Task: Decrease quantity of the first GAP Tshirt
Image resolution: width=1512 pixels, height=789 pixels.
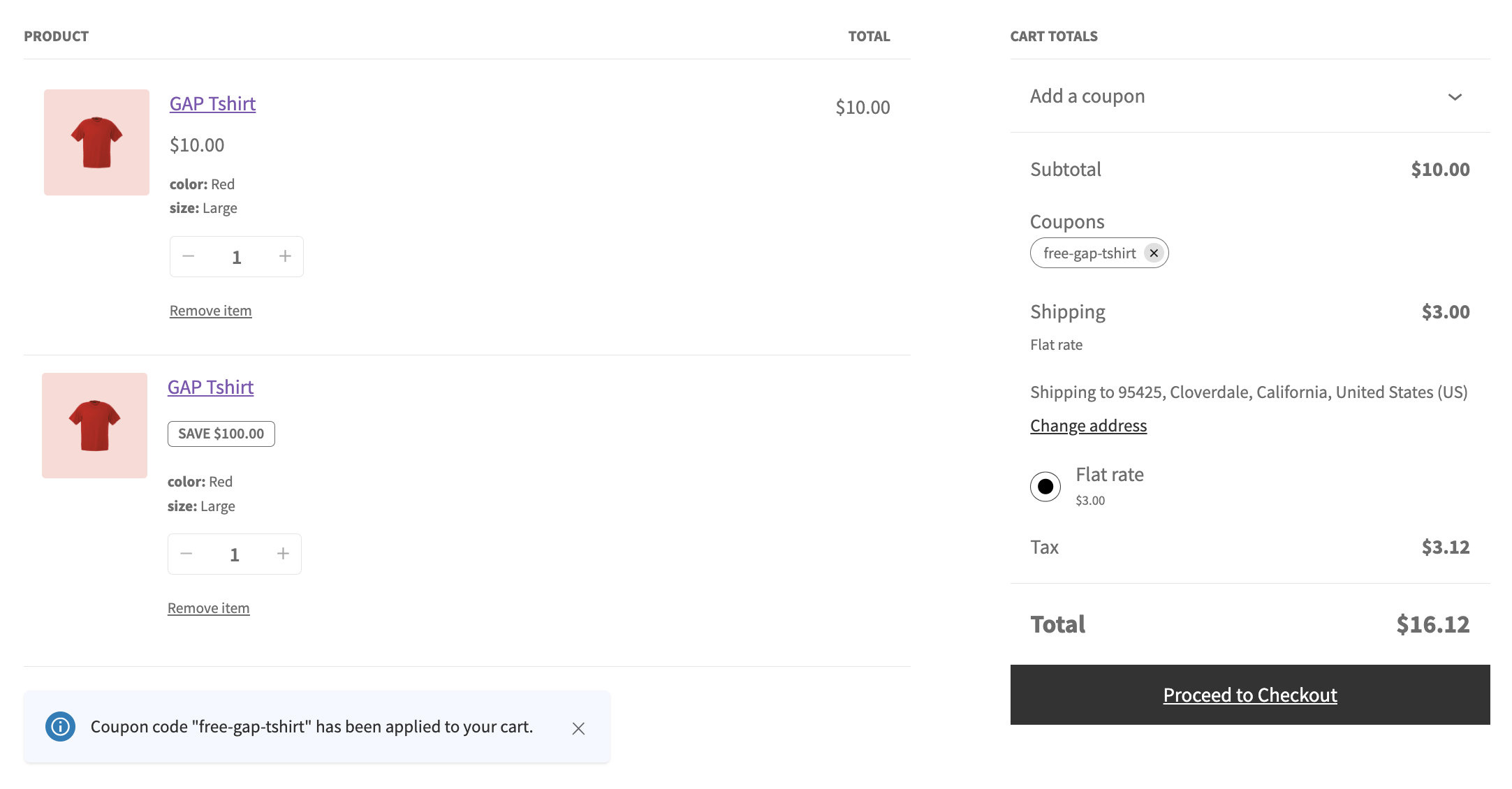Action: click(x=188, y=256)
